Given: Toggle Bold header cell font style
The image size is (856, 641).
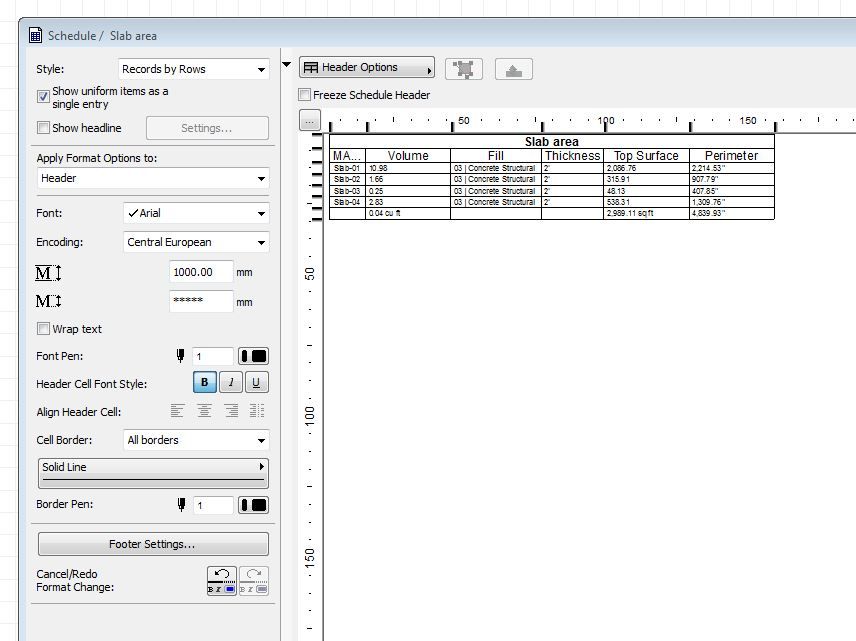Looking at the screenshot, I should tap(205, 382).
